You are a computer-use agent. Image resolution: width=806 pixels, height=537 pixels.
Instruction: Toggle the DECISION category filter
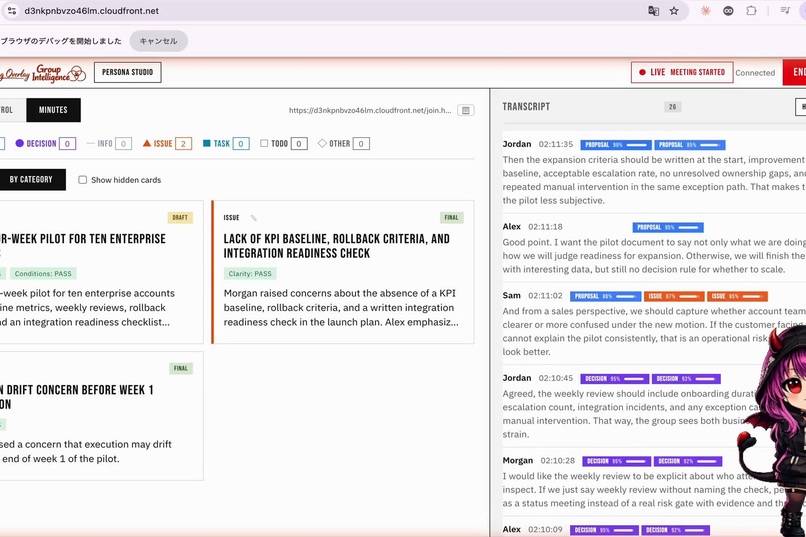tap(45, 144)
